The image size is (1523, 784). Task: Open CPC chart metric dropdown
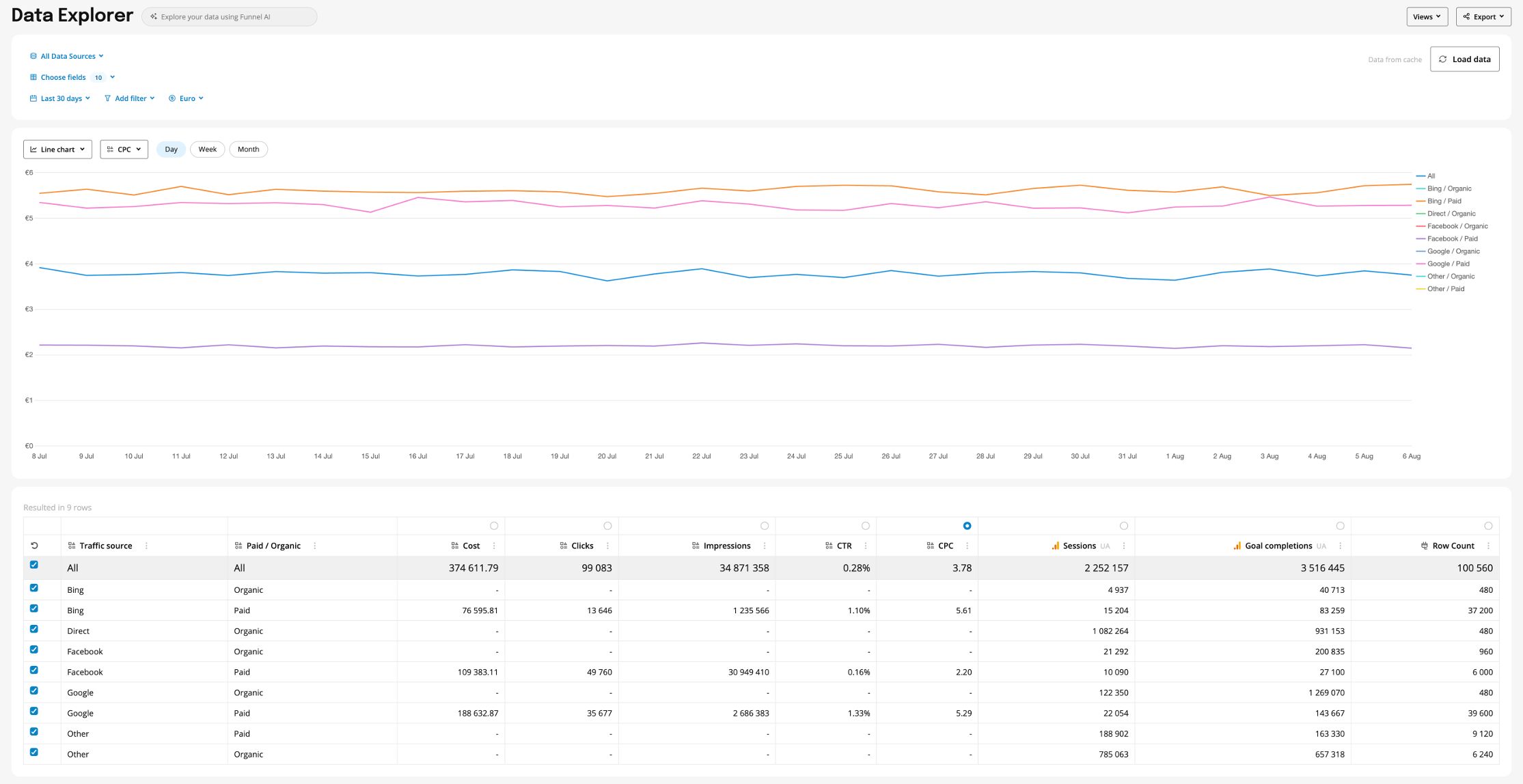pos(124,150)
